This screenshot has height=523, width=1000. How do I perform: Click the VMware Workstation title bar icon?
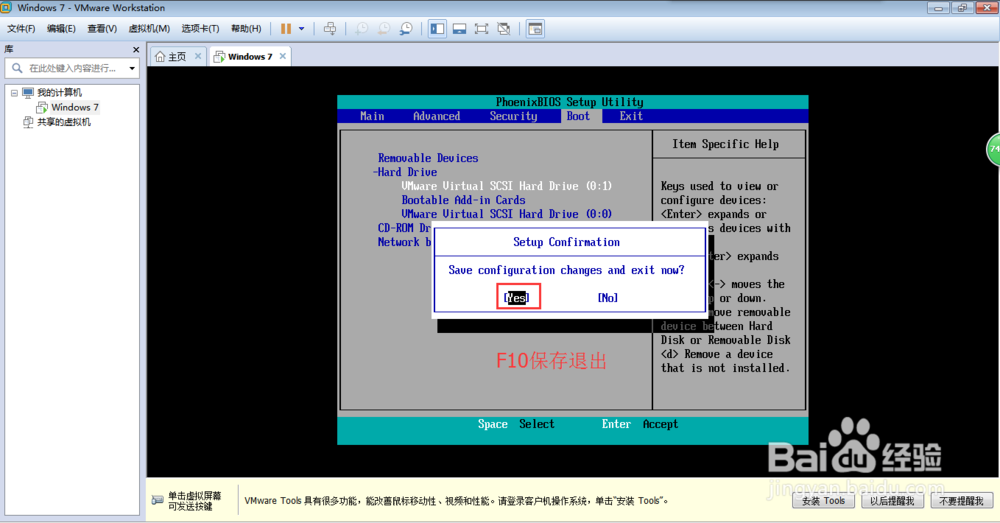(x=6, y=8)
